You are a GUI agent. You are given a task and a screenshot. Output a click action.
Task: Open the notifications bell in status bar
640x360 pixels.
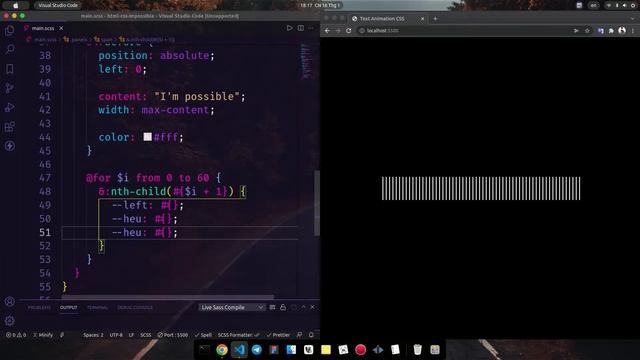point(311,335)
